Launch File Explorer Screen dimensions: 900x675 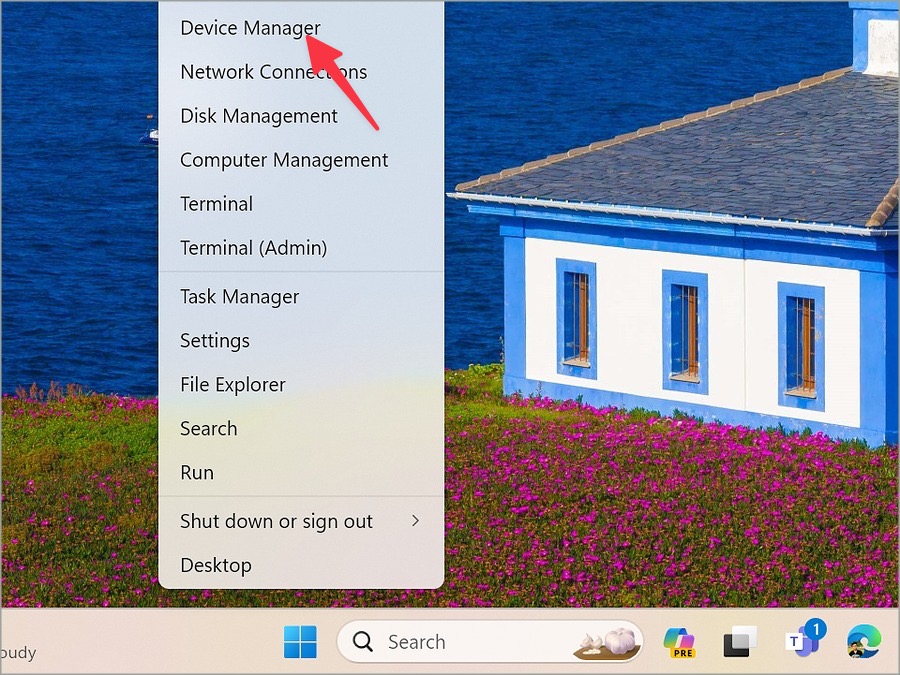click(x=301, y=385)
